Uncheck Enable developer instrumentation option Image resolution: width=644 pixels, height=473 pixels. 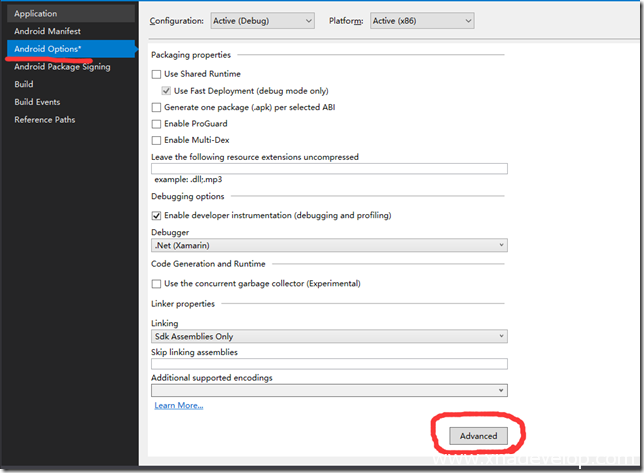tap(156, 215)
